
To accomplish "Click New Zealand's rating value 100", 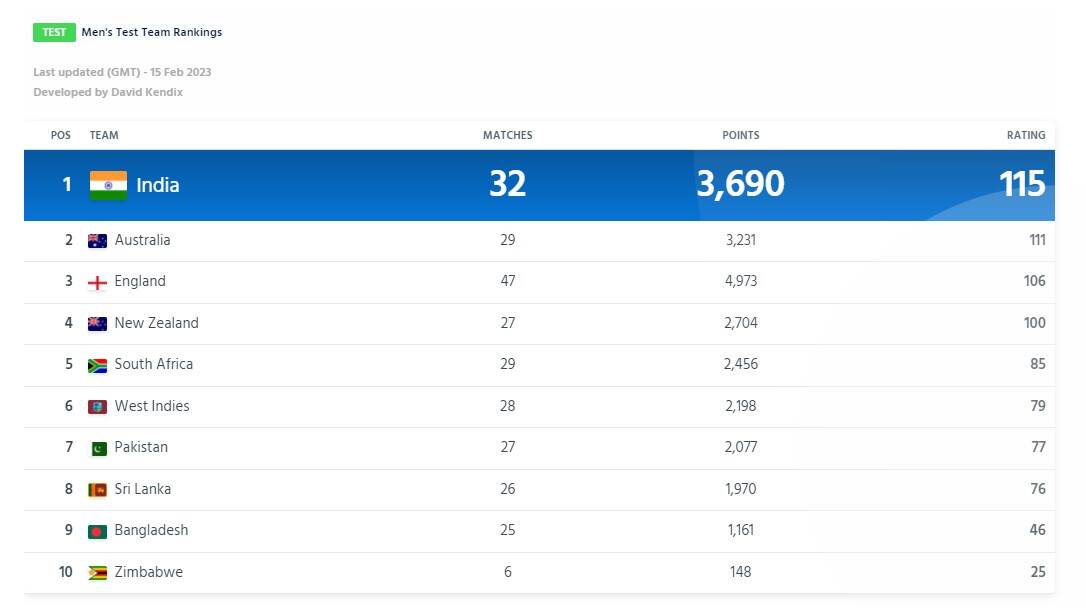I will click(1035, 323).
